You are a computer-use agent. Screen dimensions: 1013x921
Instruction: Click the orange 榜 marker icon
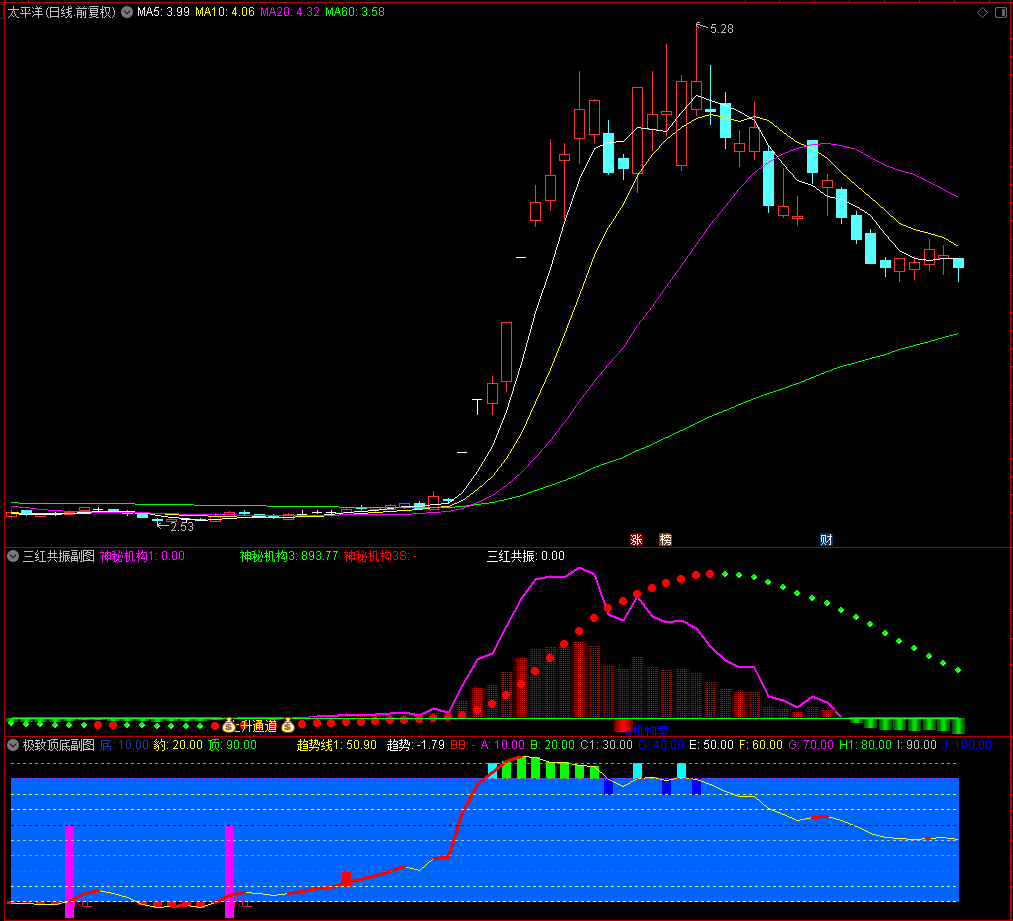[665, 539]
